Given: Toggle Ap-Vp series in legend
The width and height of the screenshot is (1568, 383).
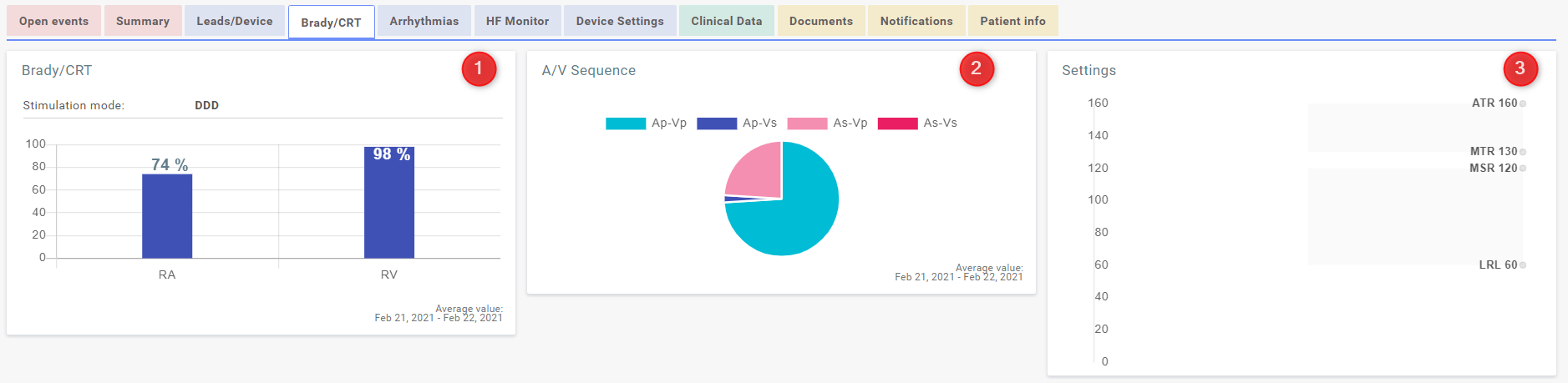Looking at the screenshot, I should [646, 123].
